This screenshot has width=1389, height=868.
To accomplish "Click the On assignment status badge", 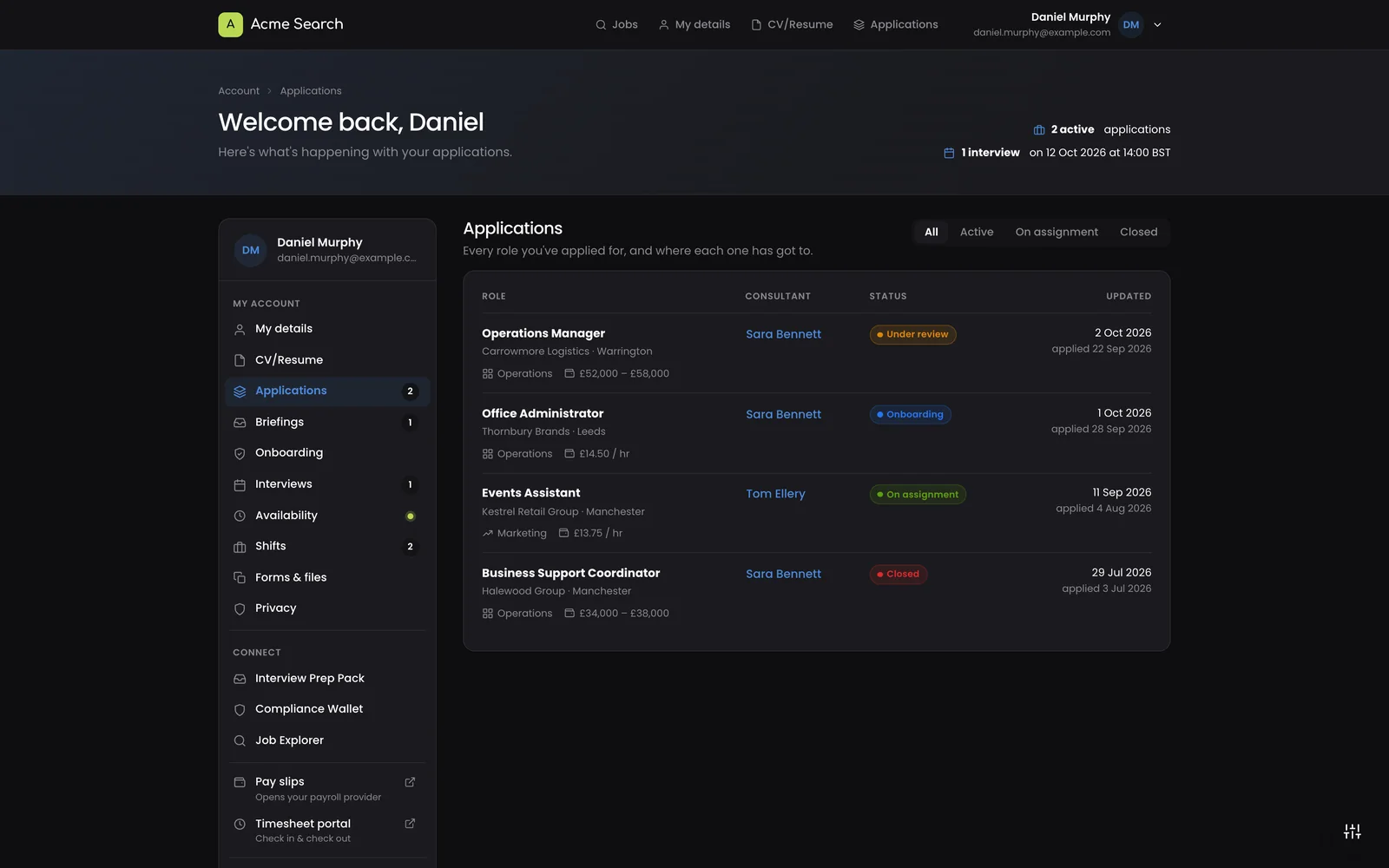I will tap(918, 495).
